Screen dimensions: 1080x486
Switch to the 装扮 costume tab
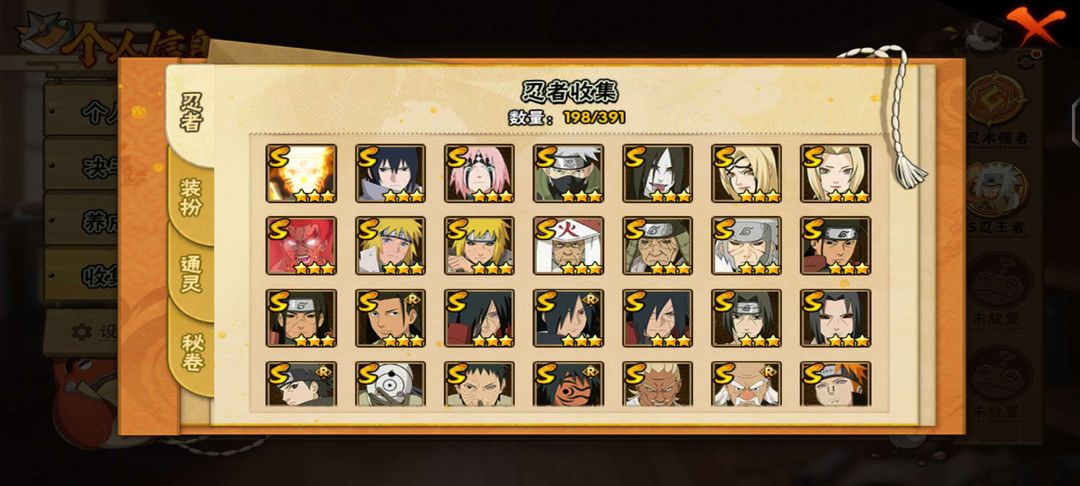click(191, 197)
